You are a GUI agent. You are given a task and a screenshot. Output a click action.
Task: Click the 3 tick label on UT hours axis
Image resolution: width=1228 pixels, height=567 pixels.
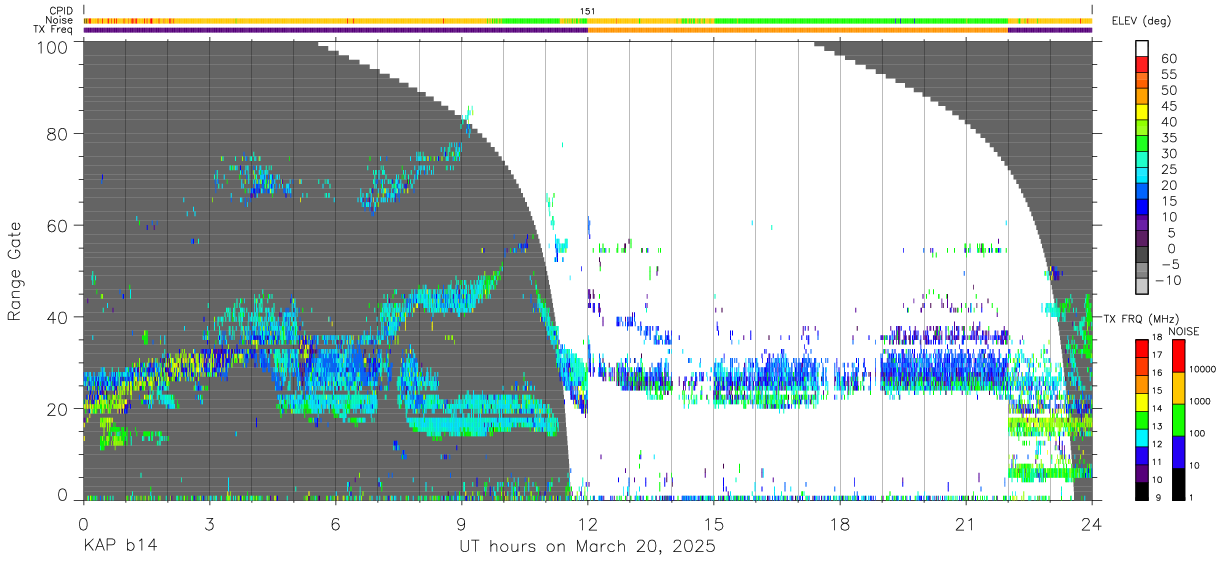209,523
